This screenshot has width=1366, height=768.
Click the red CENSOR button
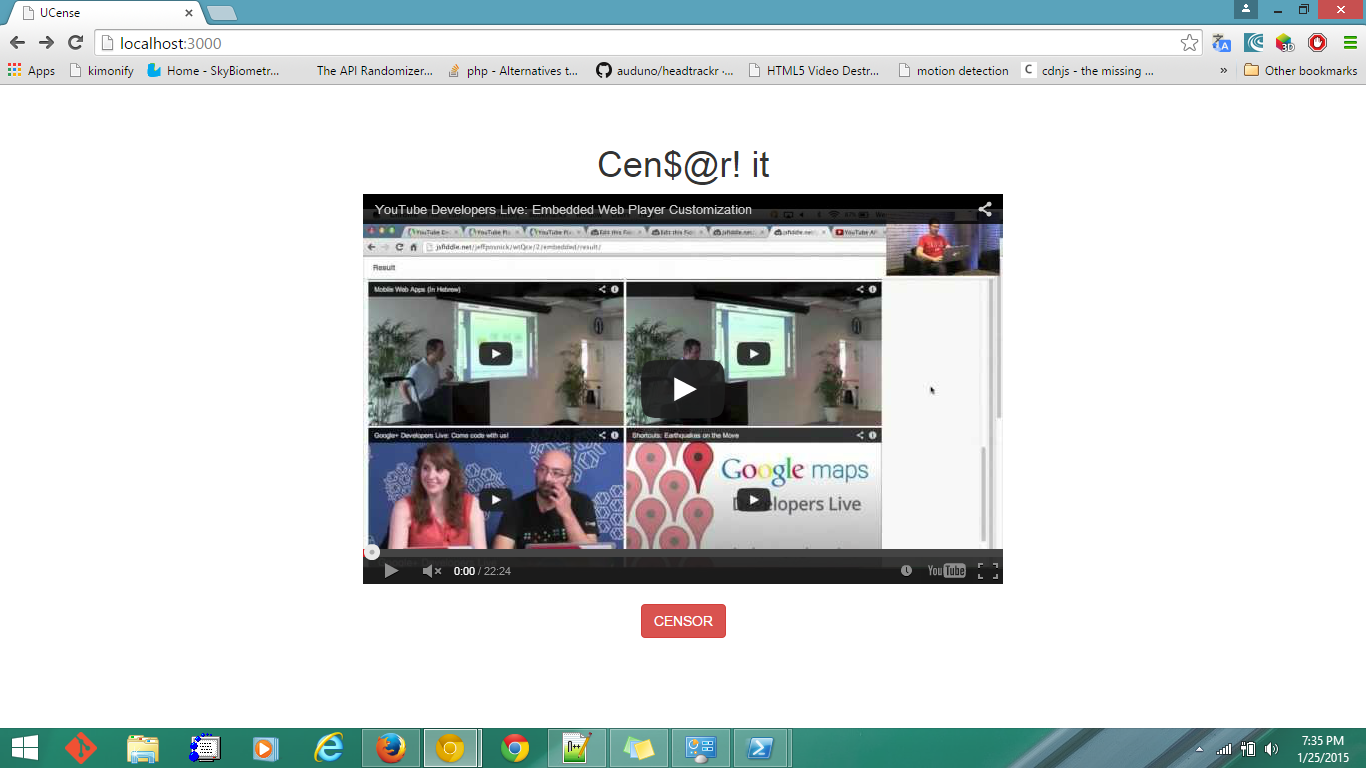pyautogui.click(x=683, y=621)
